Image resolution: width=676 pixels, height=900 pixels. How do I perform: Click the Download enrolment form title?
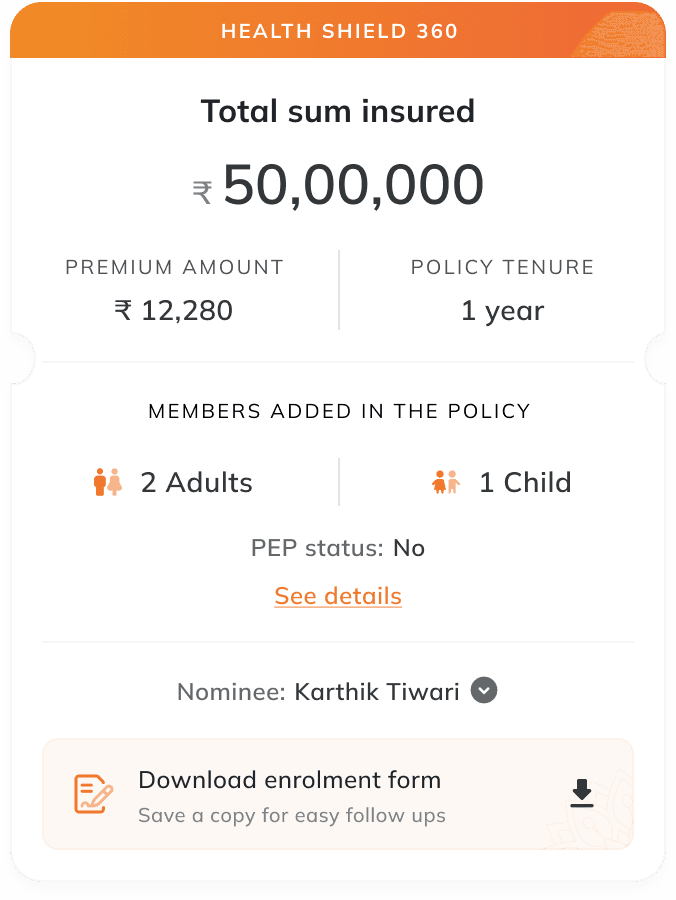[289, 780]
